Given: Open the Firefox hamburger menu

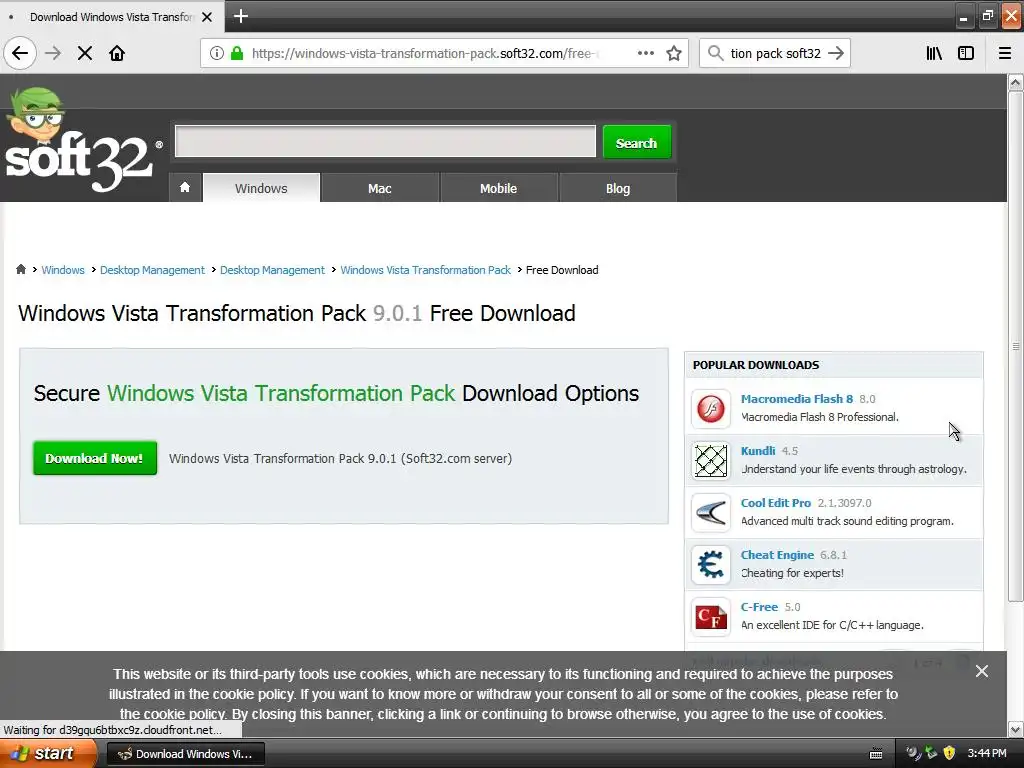Looking at the screenshot, I should point(1005,53).
